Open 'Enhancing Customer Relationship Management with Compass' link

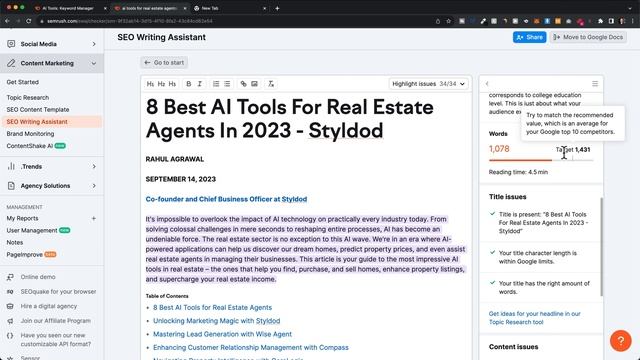251,348
